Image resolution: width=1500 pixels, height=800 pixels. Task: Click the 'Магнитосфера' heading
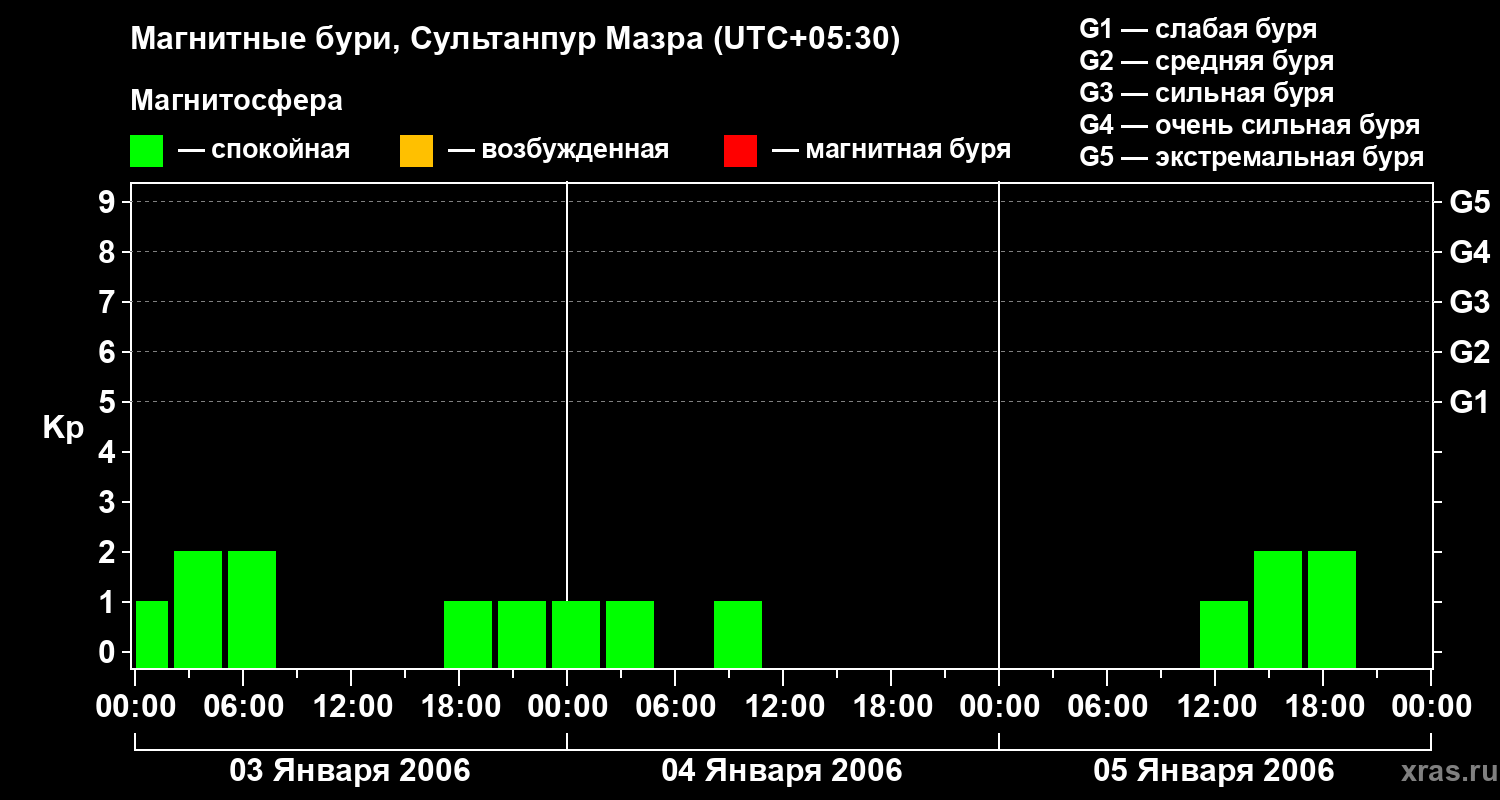pos(236,101)
